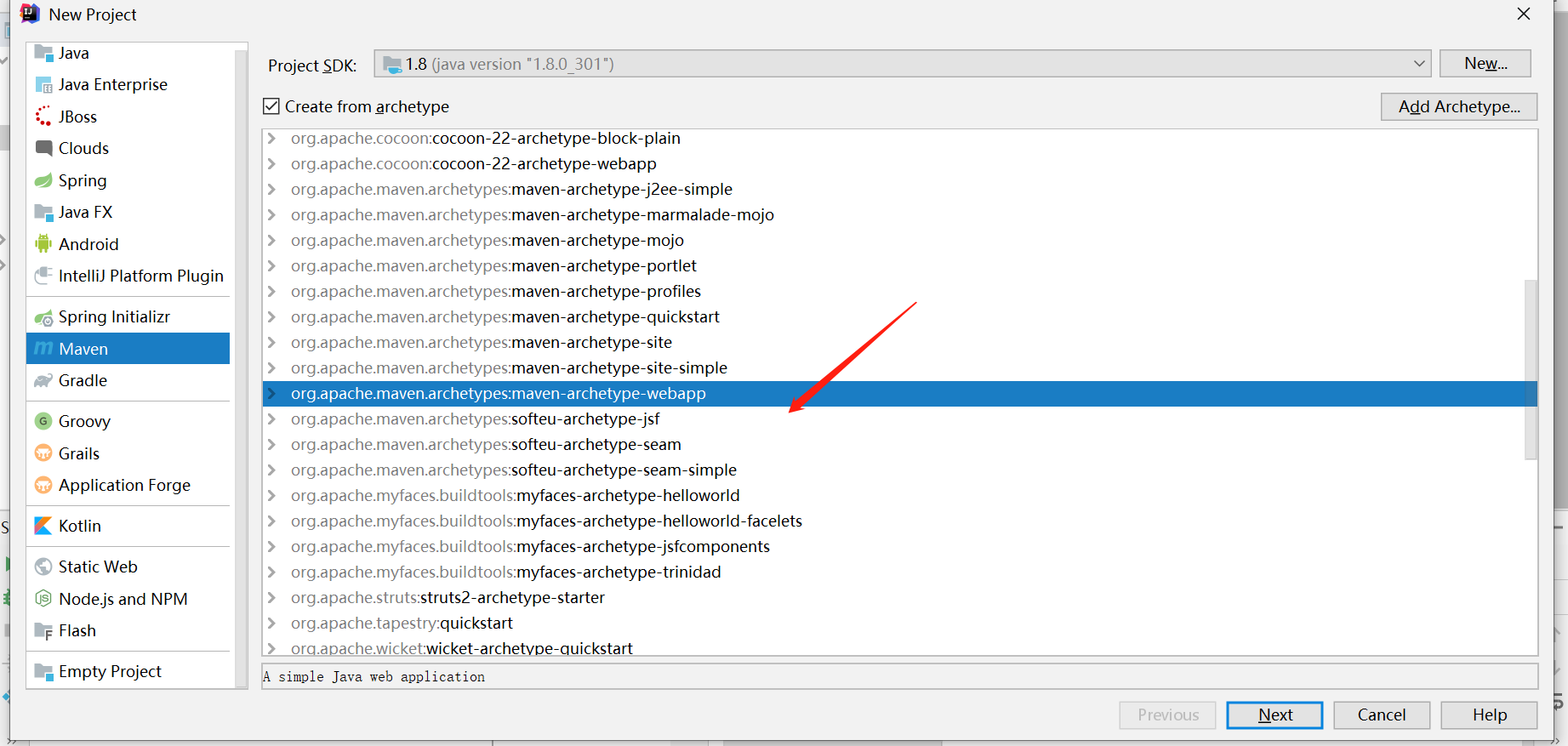Expand myfaces-archetype-helloworld node
Image resolution: width=1568 pixels, height=746 pixels.
[271, 495]
